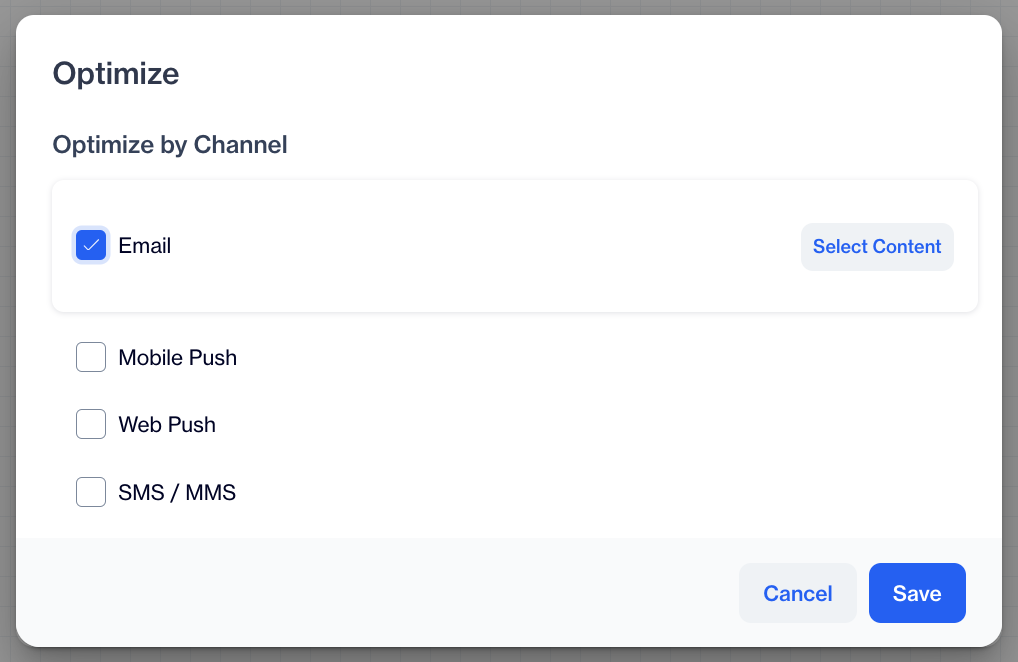This screenshot has width=1018, height=662.
Task: Click the Mobile Push label text
Action: pos(177,358)
